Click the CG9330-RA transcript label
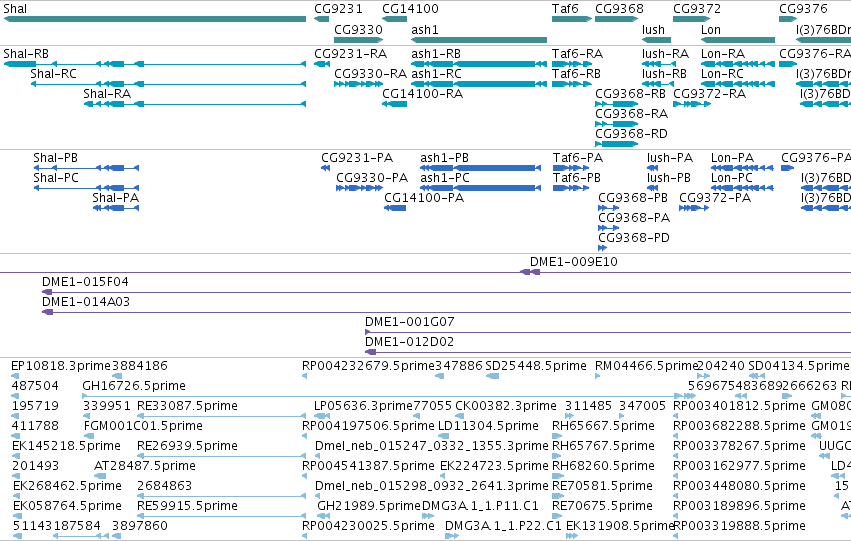The width and height of the screenshot is (851, 541). (x=370, y=74)
